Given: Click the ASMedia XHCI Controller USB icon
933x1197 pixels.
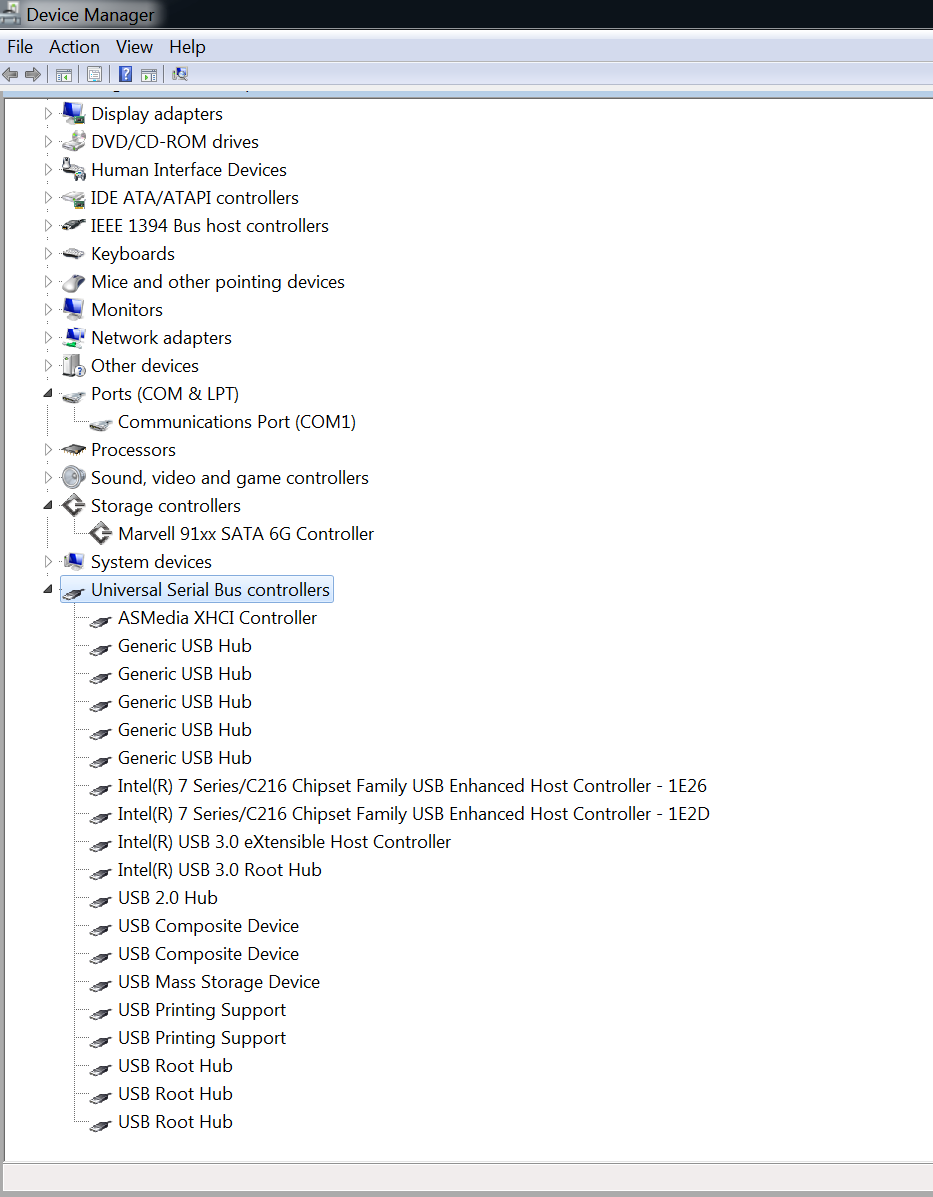Looking at the screenshot, I should click(x=100, y=621).
